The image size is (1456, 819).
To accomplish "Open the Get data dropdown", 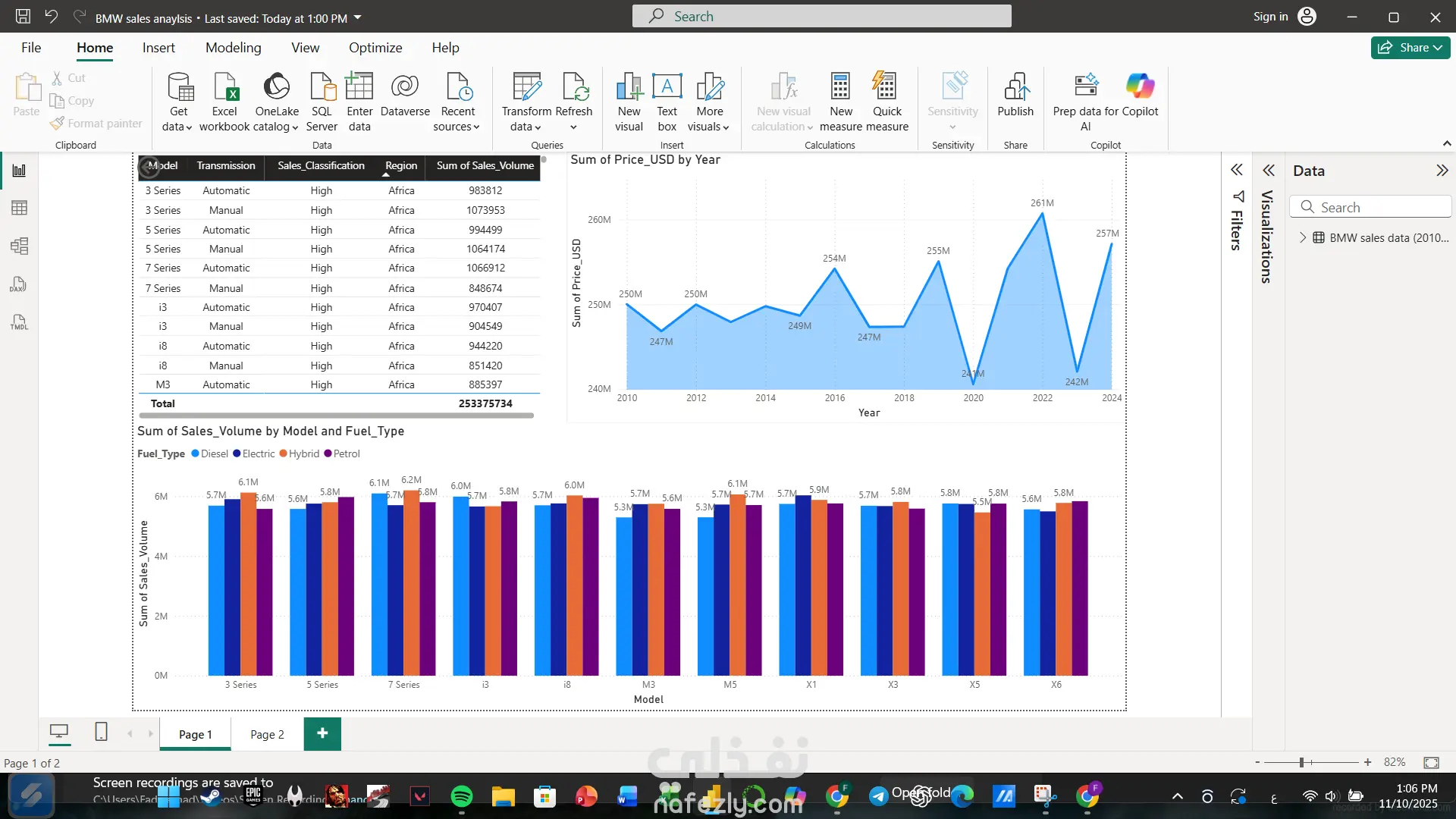I will tap(177, 127).
